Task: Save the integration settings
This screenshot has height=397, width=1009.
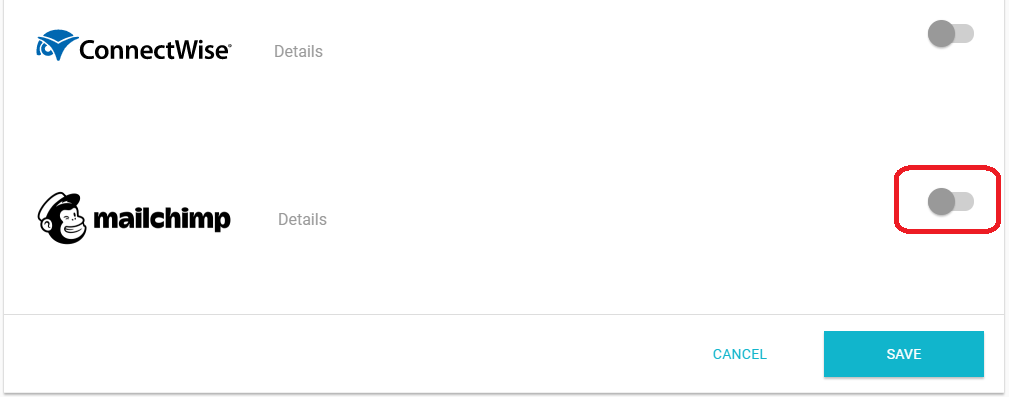Action: pos(903,354)
